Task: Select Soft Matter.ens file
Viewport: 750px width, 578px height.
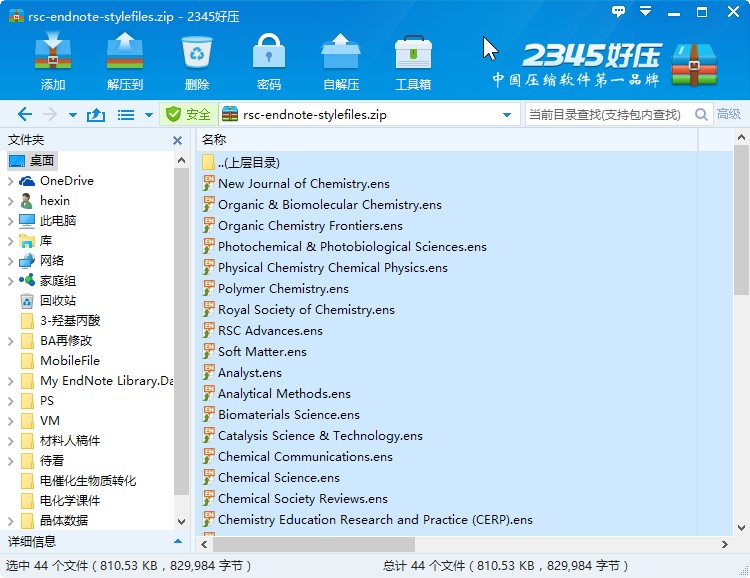Action: (x=262, y=352)
